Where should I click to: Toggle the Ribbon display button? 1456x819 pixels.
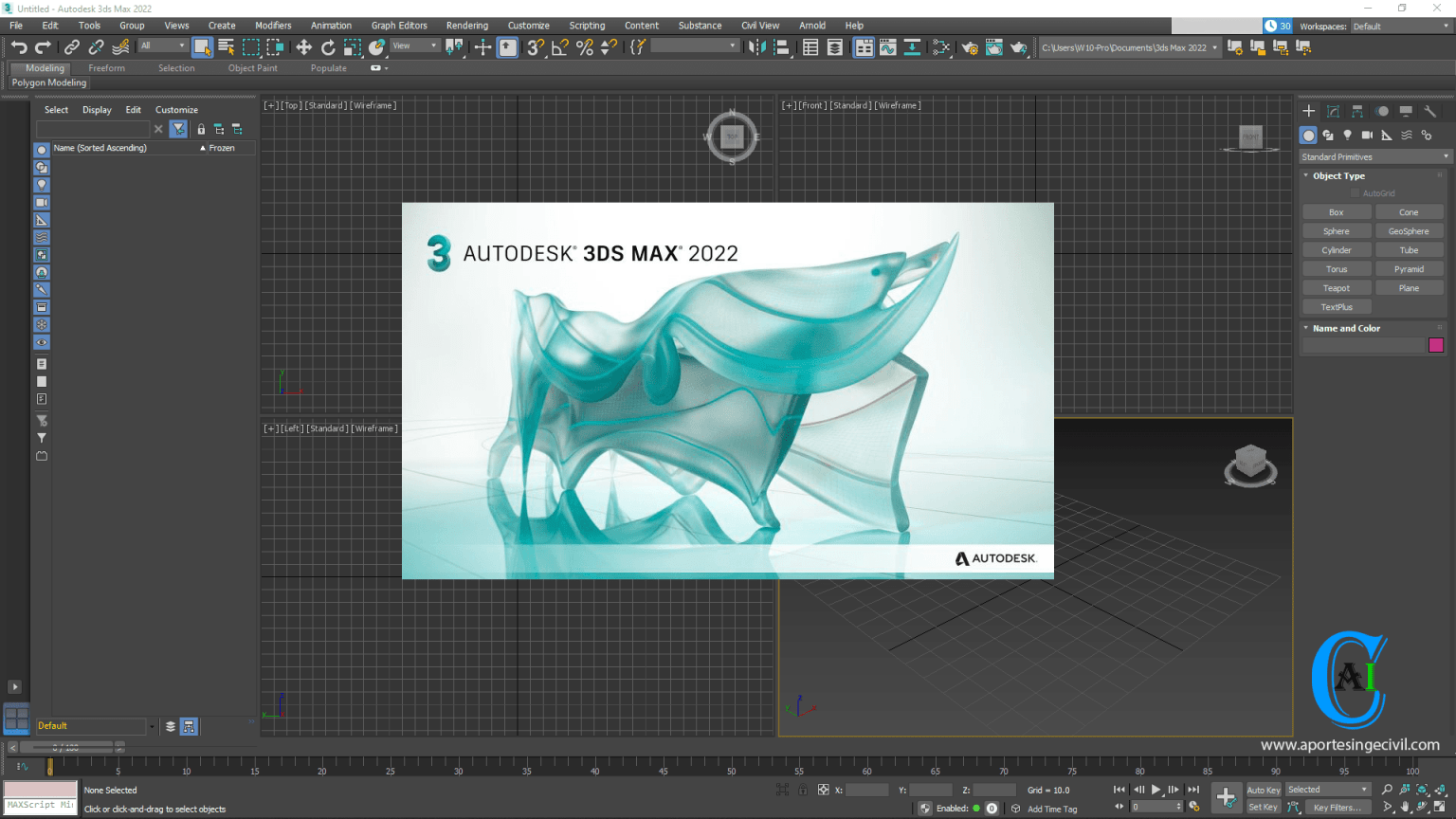(x=864, y=47)
